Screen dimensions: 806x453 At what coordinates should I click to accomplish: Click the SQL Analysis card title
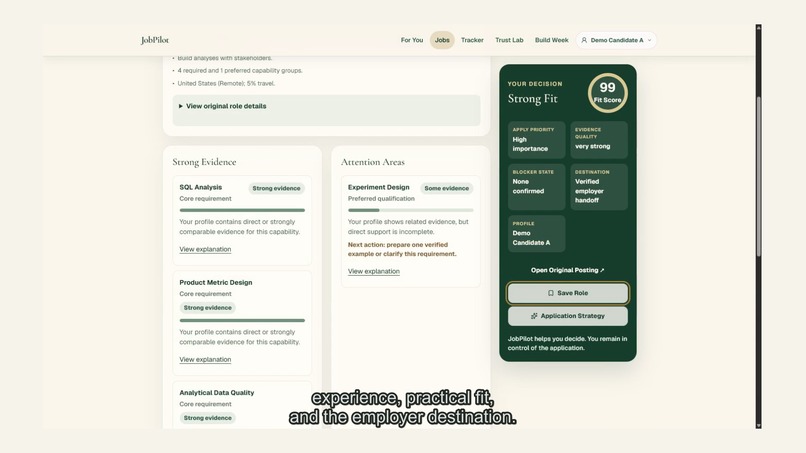click(x=200, y=187)
